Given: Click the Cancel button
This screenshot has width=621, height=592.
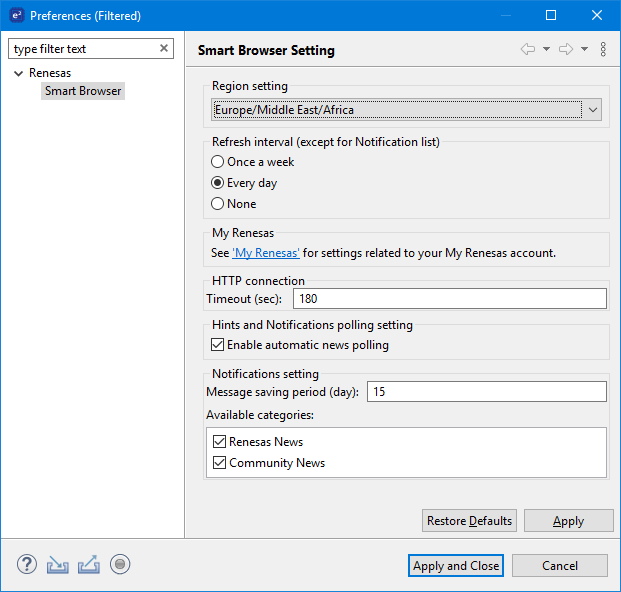Looking at the screenshot, I should click(560, 565).
